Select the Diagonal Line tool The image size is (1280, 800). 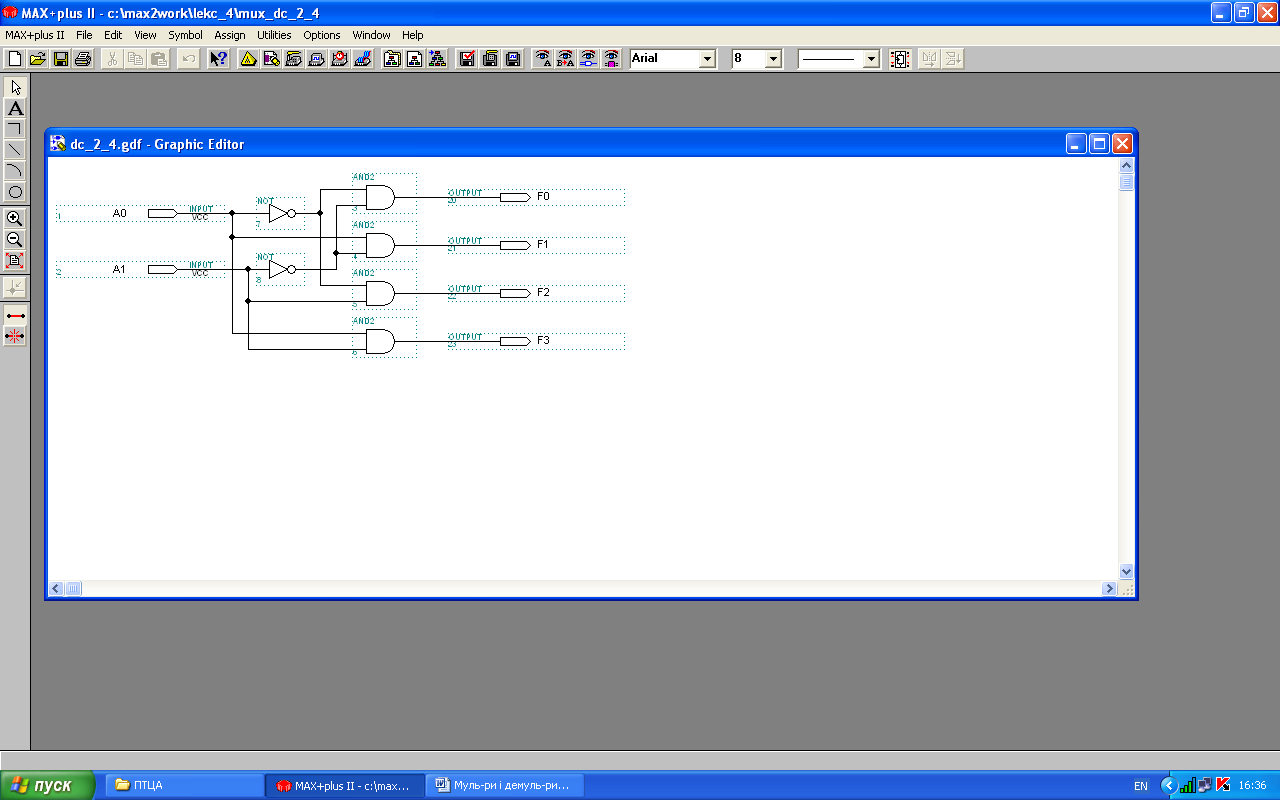pyautogui.click(x=15, y=150)
